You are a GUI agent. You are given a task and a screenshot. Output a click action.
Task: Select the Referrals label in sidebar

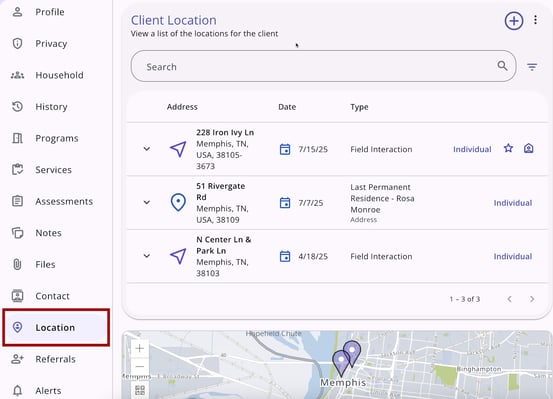tap(55, 359)
